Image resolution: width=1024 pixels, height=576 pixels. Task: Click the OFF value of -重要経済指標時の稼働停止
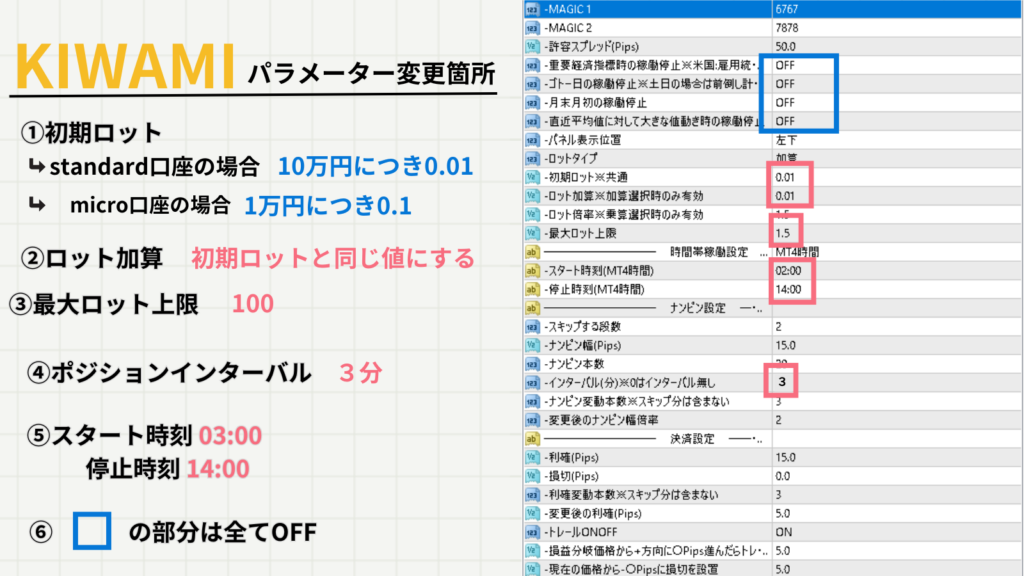point(785,65)
